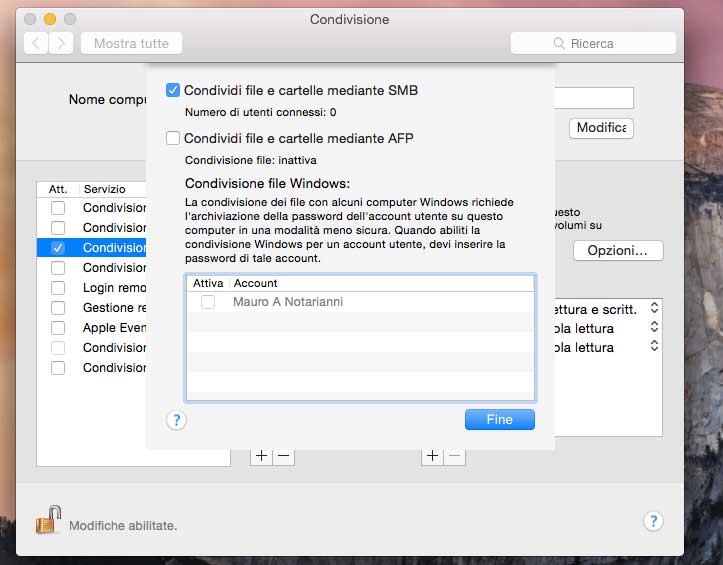The width and height of the screenshot is (723, 565).
Task: Click the Mostra tutte button
Action: [x=131, y=43]
